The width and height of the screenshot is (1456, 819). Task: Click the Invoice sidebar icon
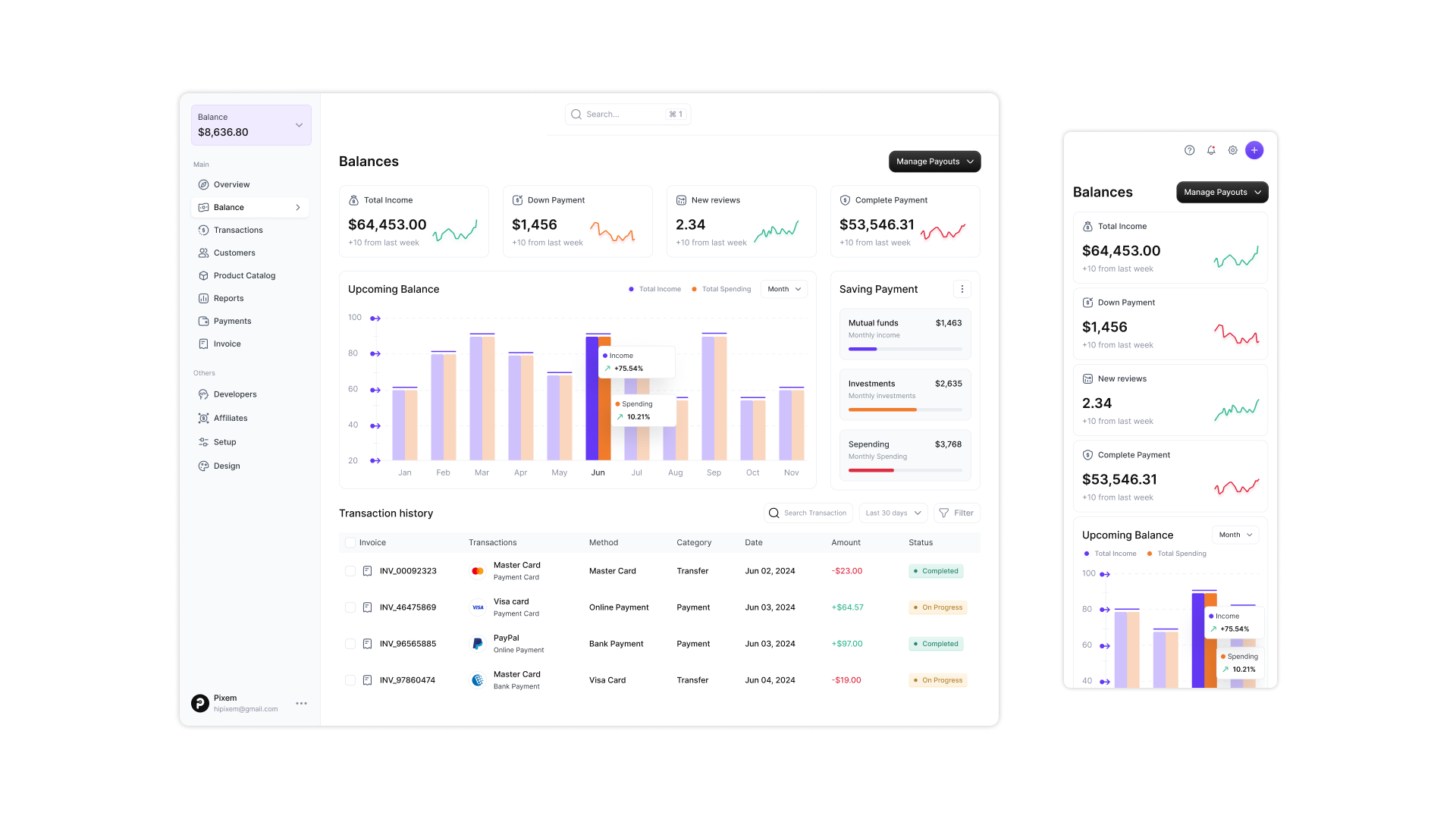pyautogui.click(x=204, y=343)
